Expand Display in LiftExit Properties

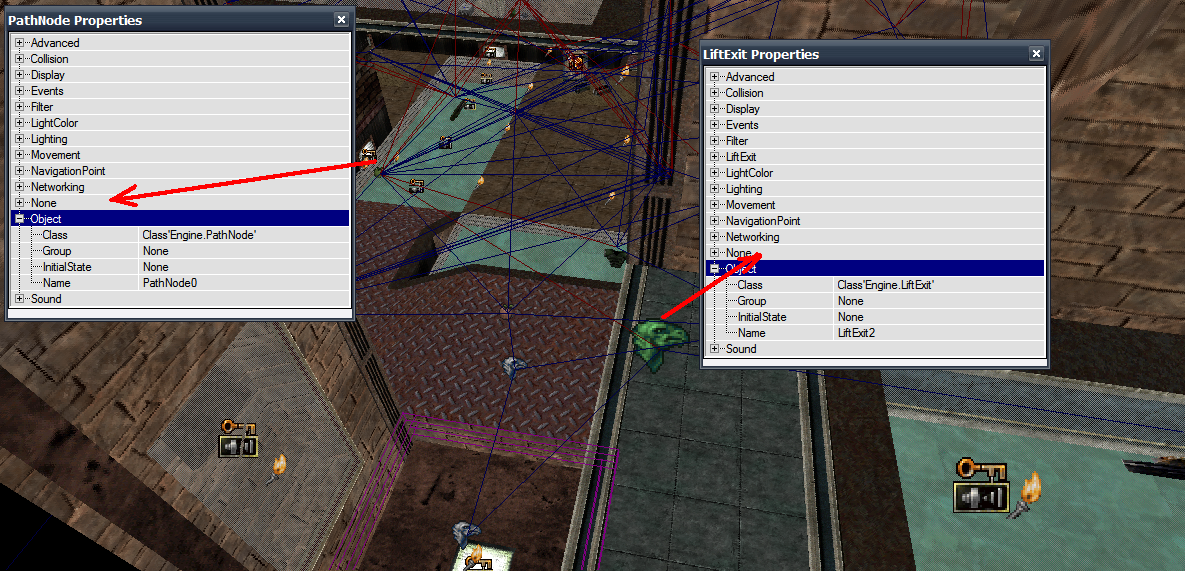coord(715,109)
